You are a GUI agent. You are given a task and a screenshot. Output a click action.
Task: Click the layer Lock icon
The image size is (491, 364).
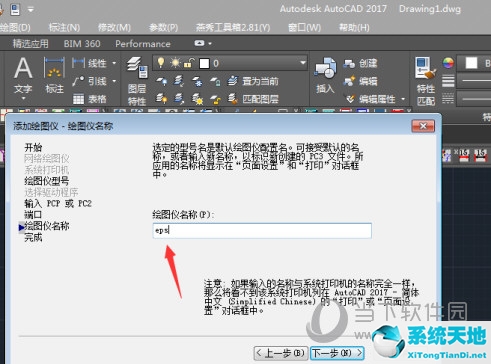point(215,81)
